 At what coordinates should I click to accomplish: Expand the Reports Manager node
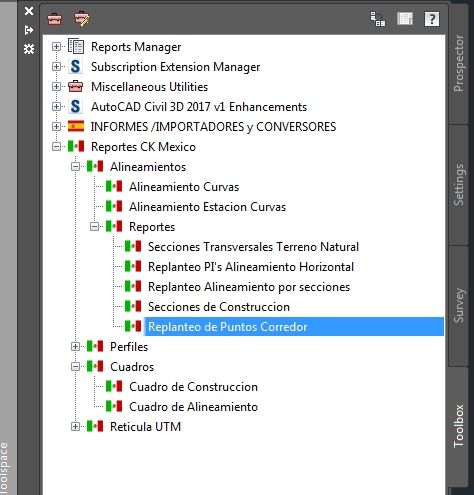point(56,47)
